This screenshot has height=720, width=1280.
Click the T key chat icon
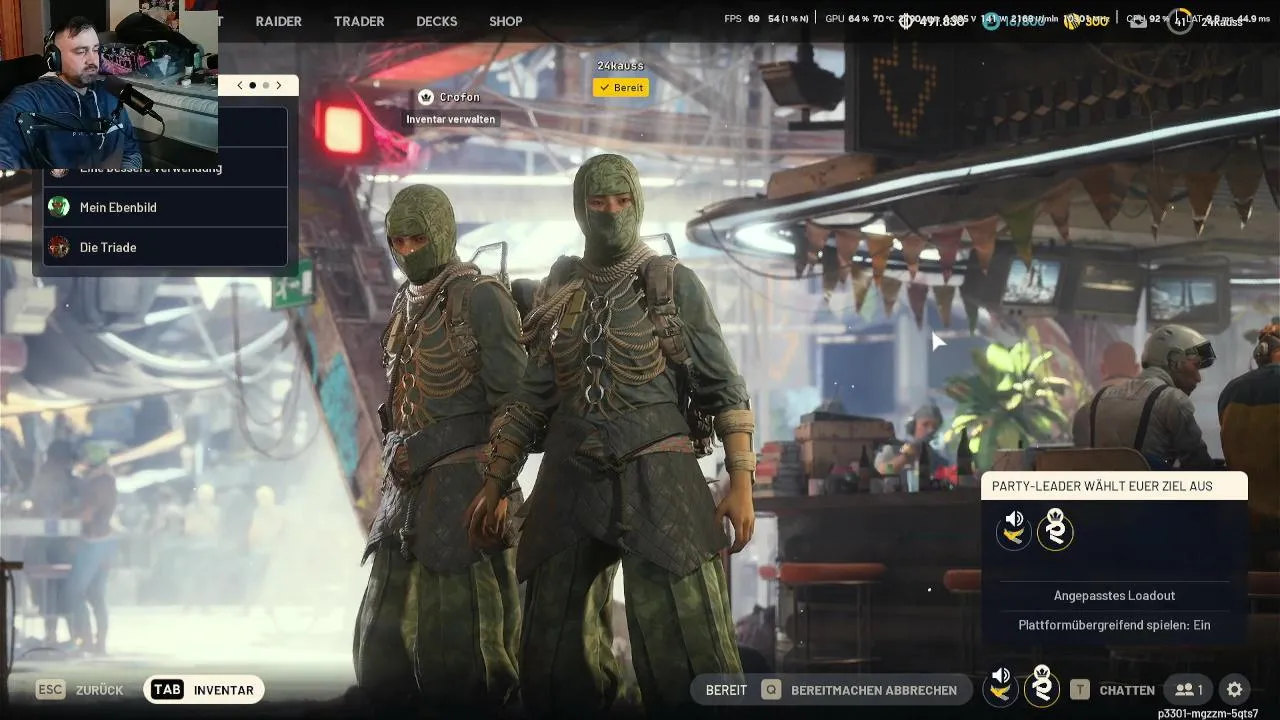[x=1080, y=690]
